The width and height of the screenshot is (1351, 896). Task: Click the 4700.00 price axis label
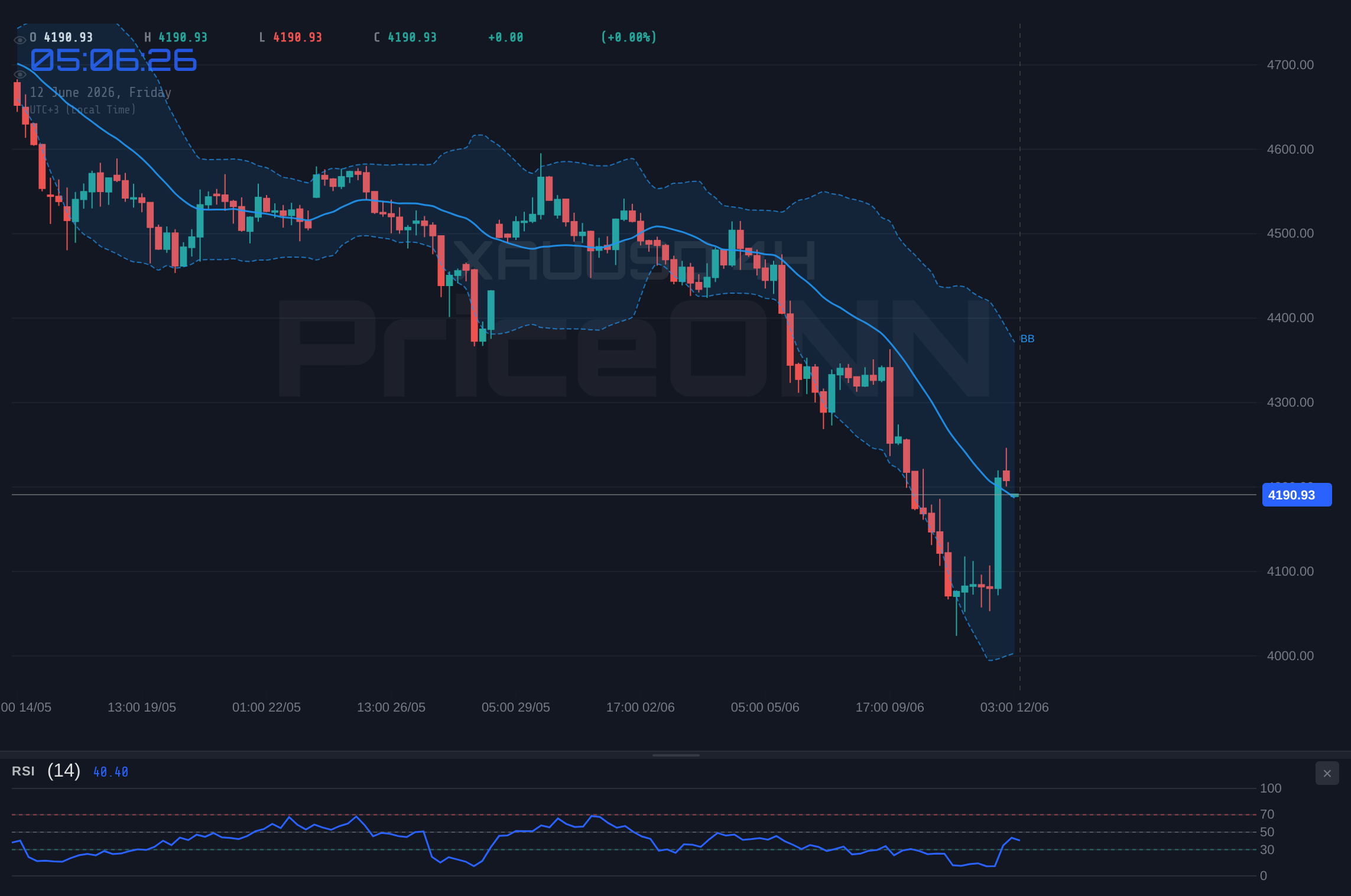point(1290,65)
